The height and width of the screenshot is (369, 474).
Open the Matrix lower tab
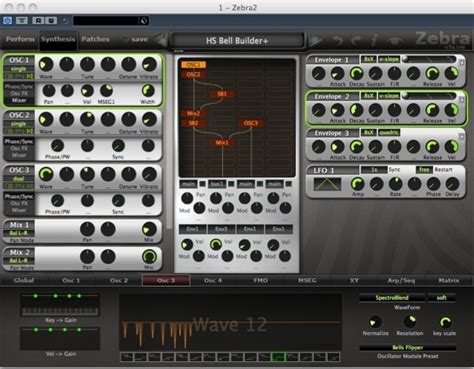coord(449,280)
